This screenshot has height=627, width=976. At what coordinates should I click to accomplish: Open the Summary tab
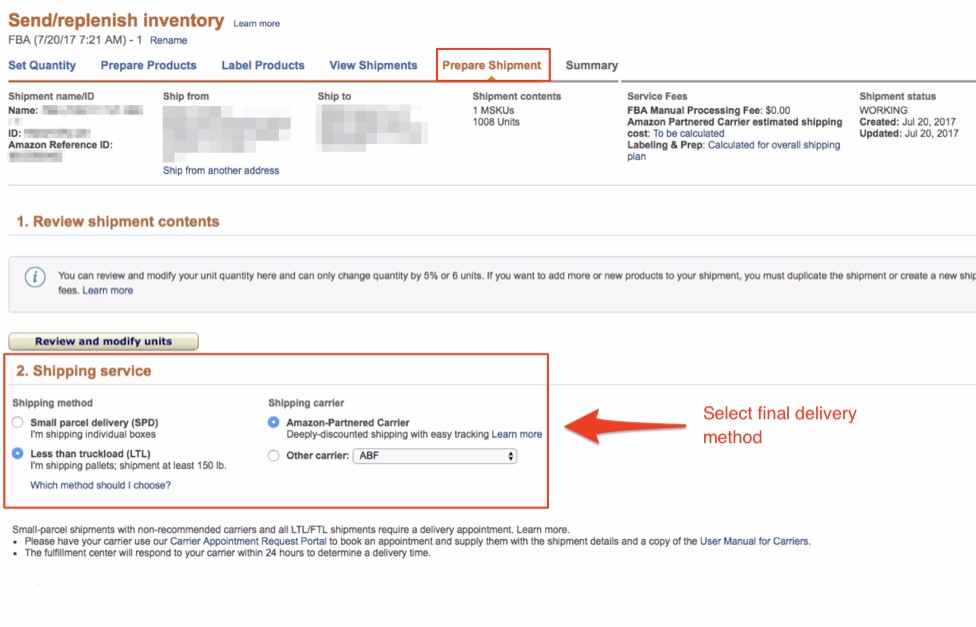tap(591, 65)
